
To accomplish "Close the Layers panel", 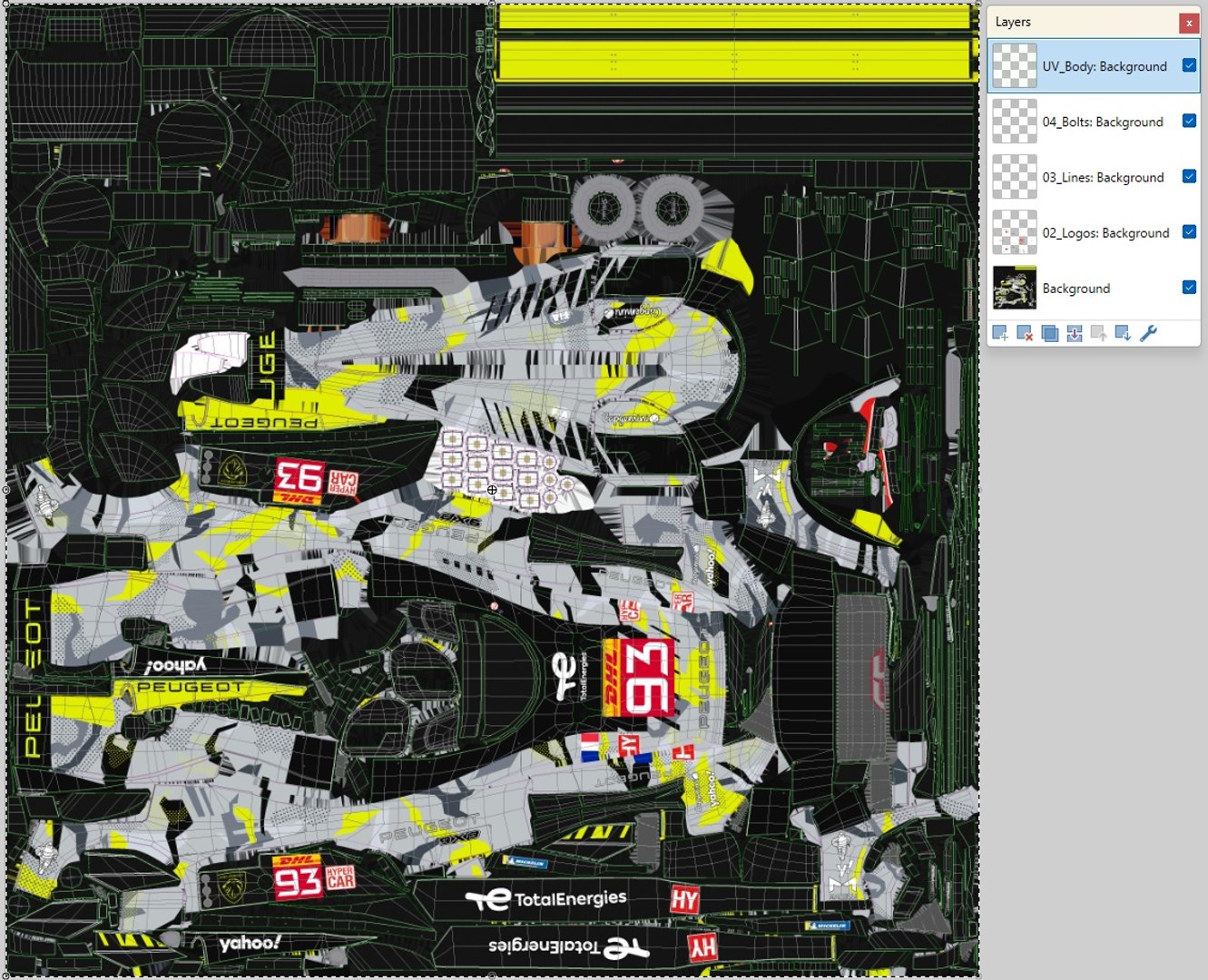I will click(1188, 23).
